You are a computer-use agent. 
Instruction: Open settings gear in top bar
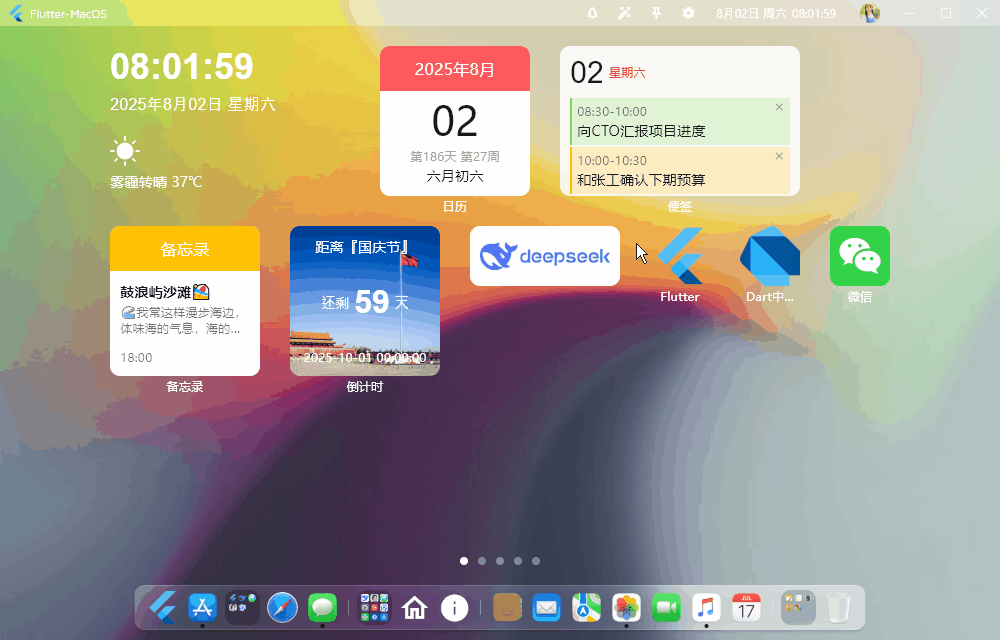tap(688, 13)
